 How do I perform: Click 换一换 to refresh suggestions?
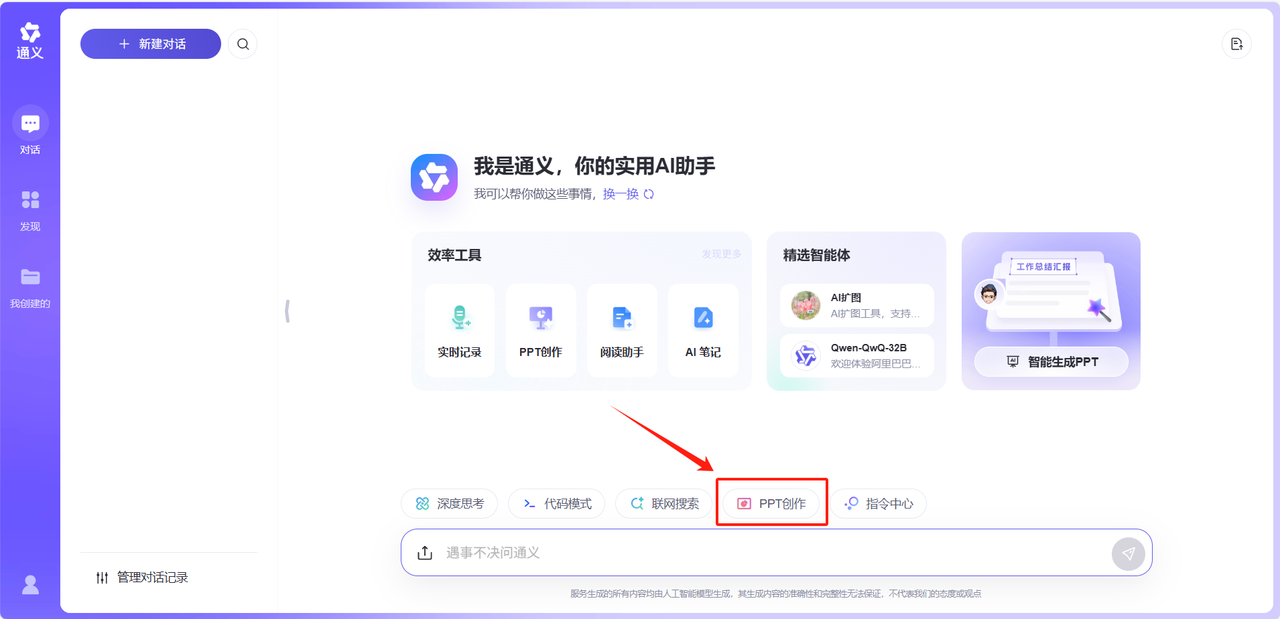pyautogui.click(x=628, y=194)
